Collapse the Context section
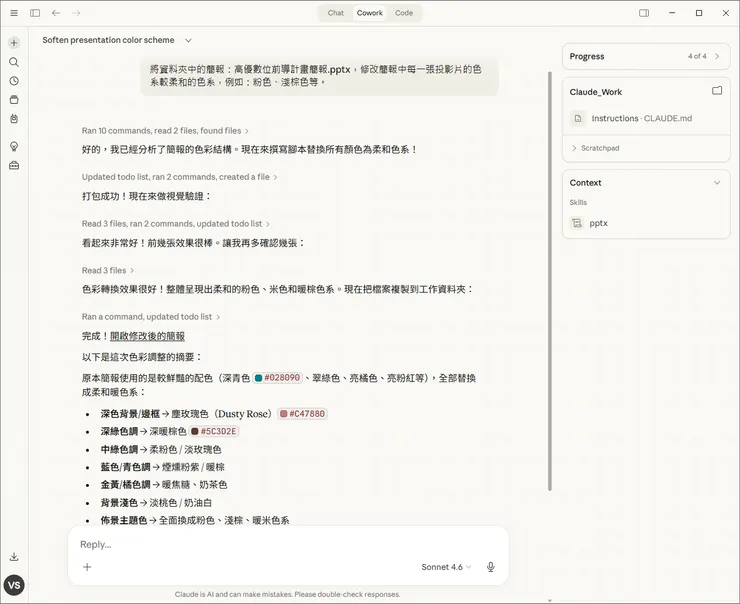This screenshot has width=740, height=604. (717, 183)
